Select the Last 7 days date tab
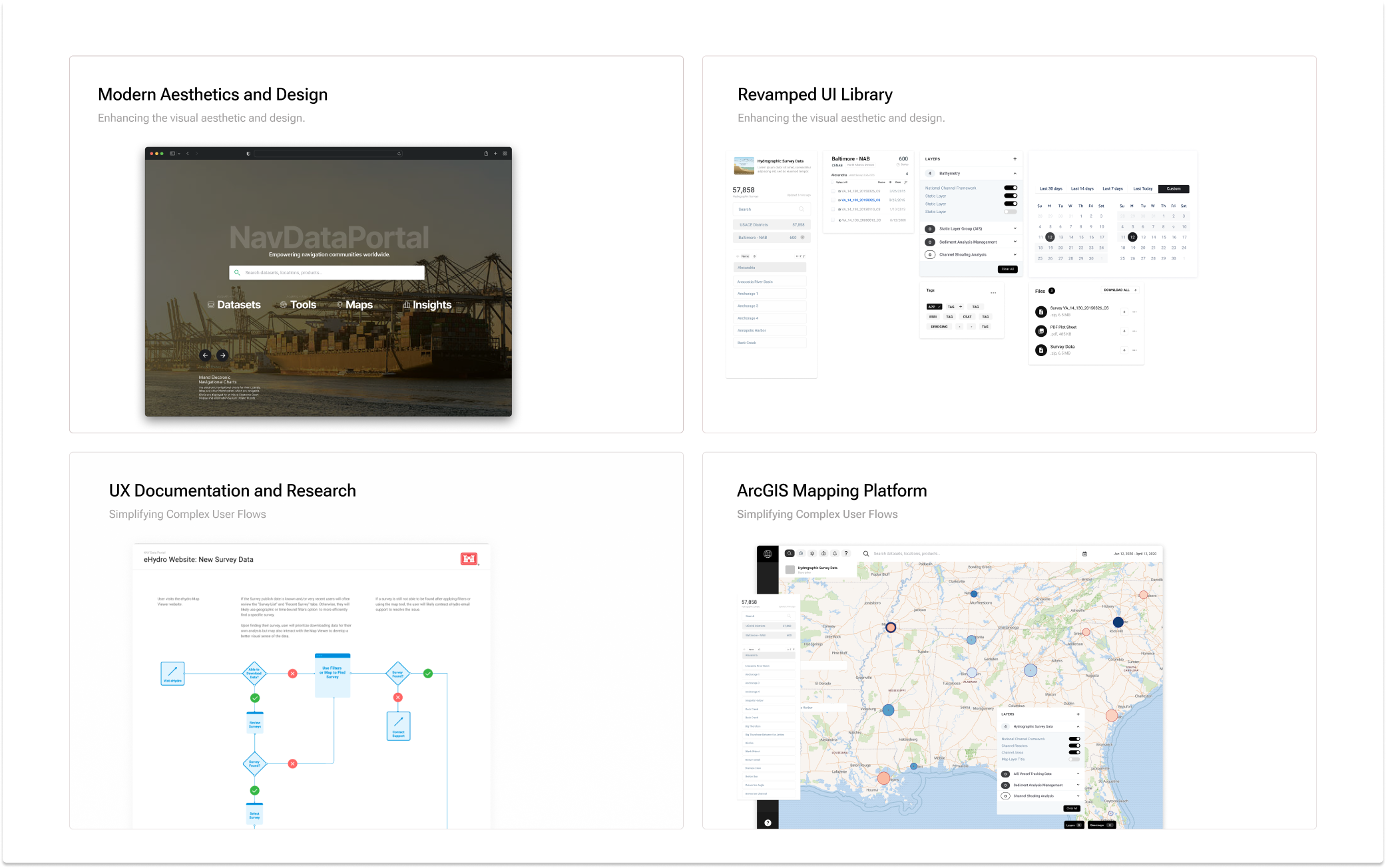Image resolution: width=1386 pixels, height=868 pixels. [x=1112, y=189]
